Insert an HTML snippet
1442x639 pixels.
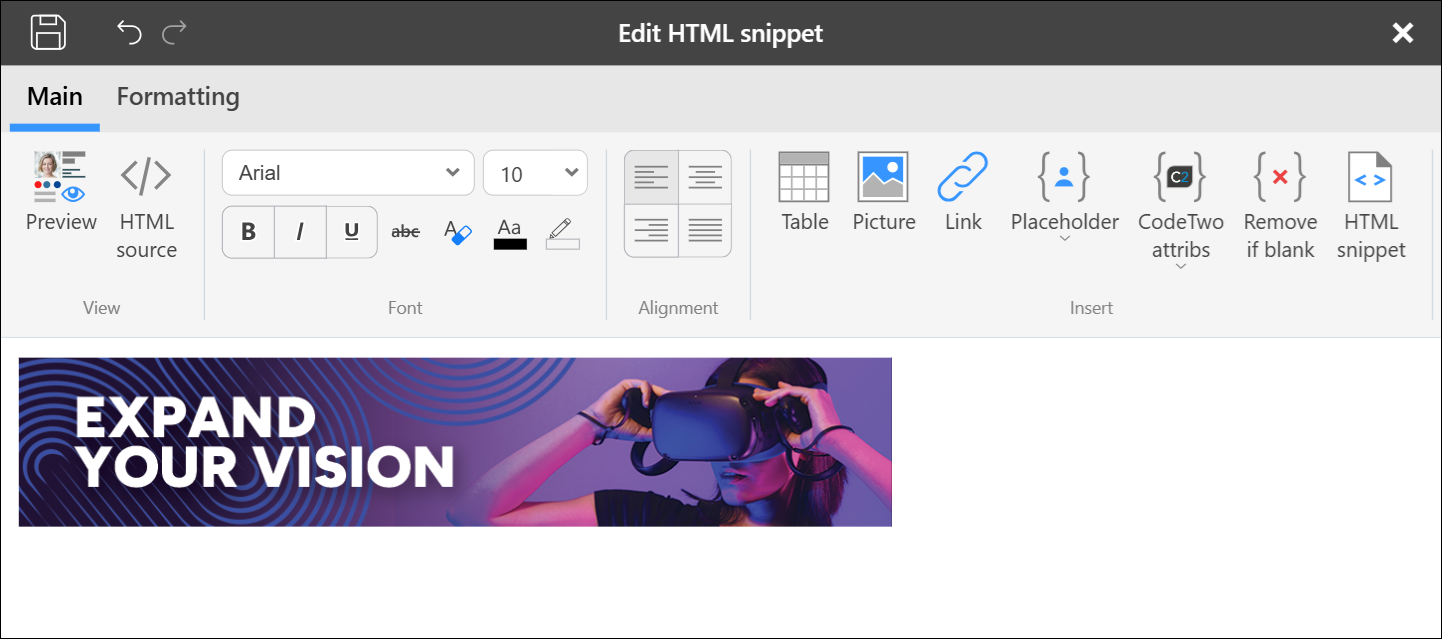click(1371, 207)
